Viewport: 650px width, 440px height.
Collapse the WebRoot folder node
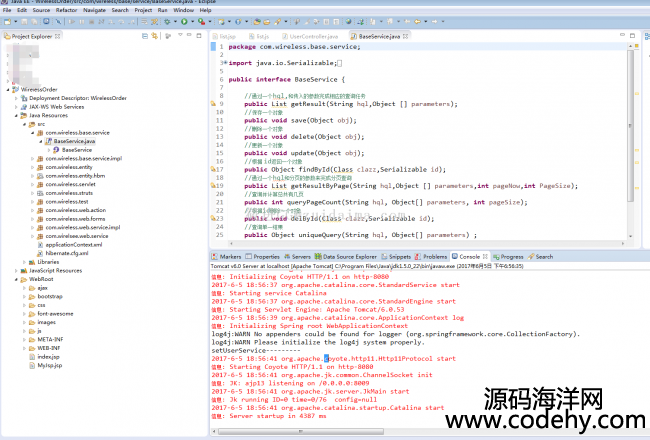click(x=16, y=280)
